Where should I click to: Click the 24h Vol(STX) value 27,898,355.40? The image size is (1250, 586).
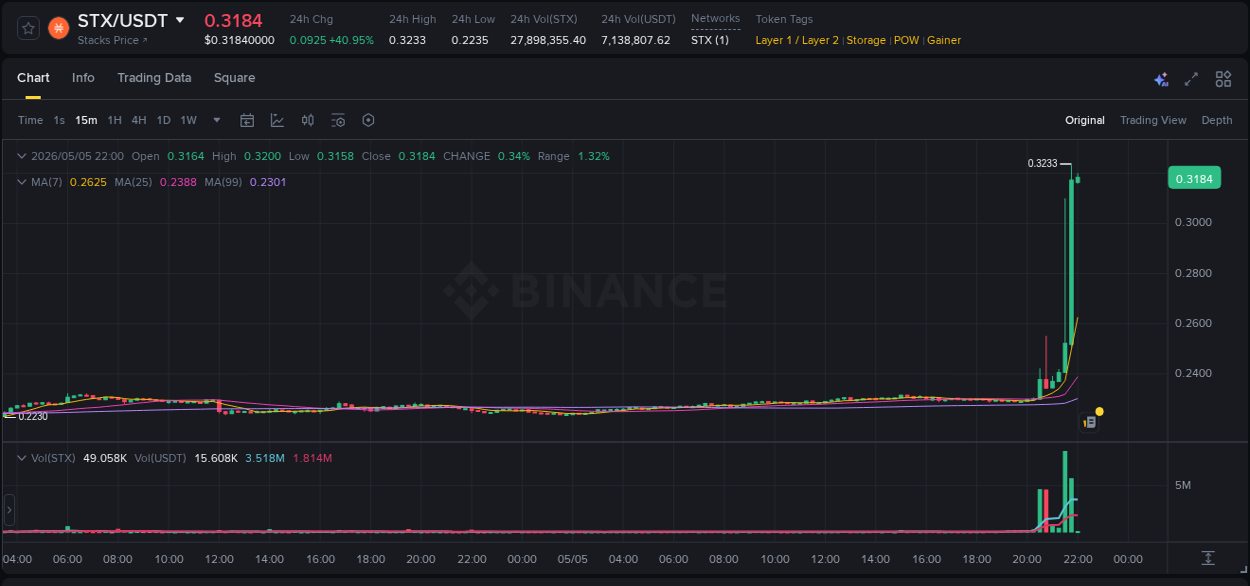click(548, 40)
